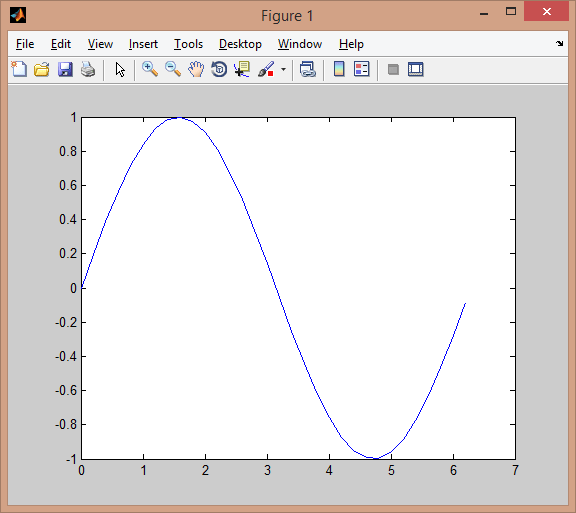This screenshot has width=576, height=513.
Task: Open a file with the folder icon
Action: pyautogui.click(x=42, y=69)
